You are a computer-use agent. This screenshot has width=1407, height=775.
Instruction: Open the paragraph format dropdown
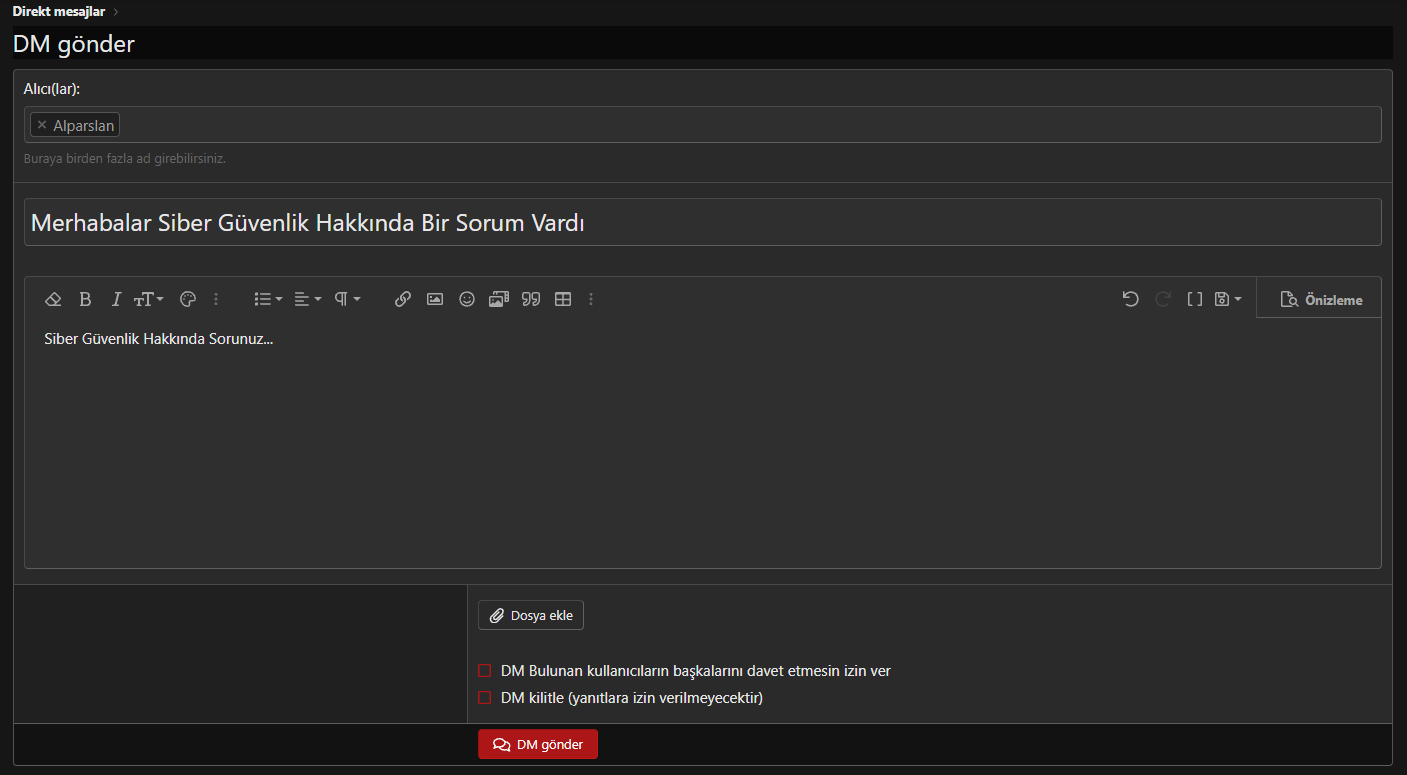pos(347,299)
